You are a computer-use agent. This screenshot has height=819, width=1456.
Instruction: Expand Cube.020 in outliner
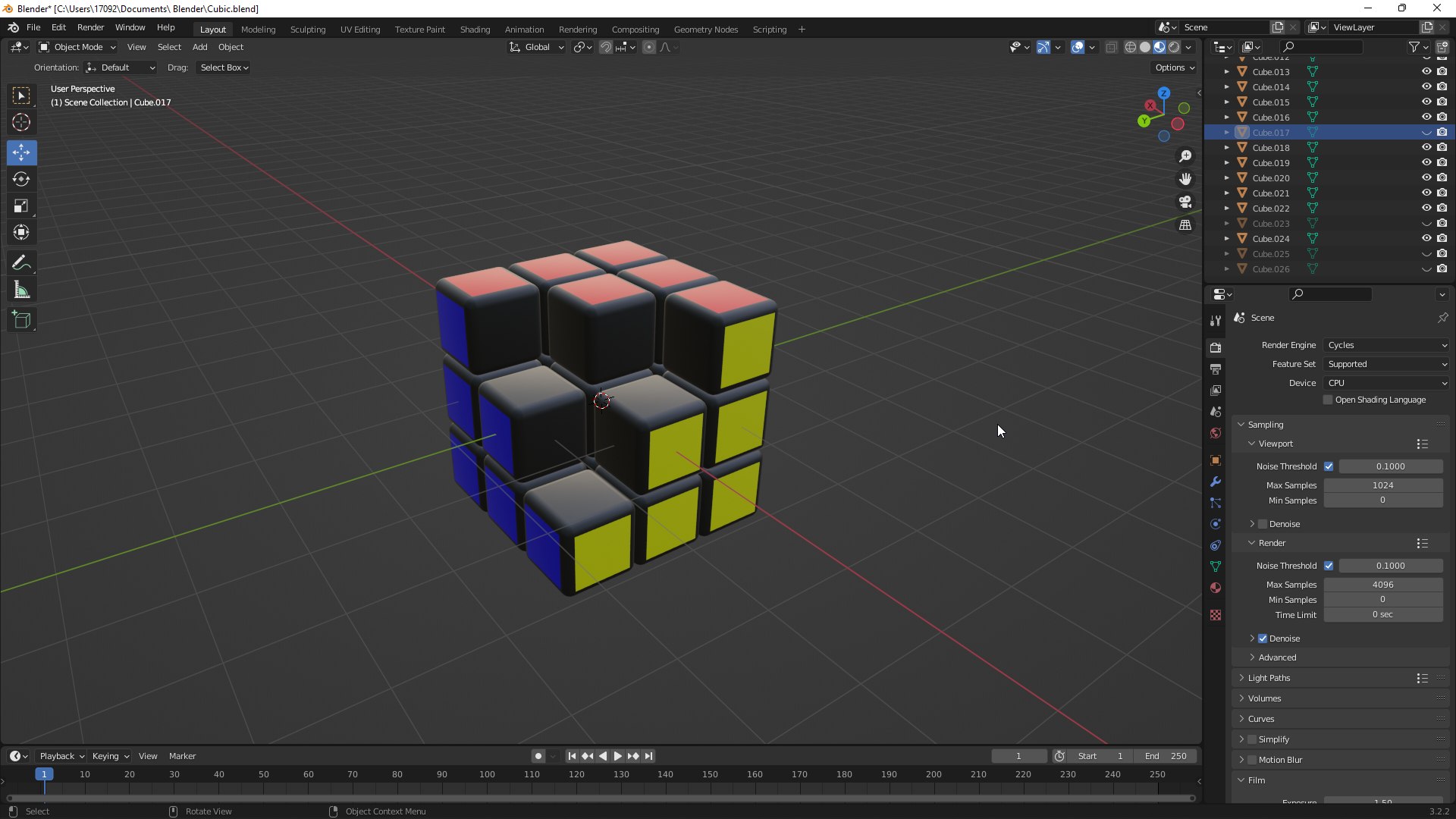pyautogui.click(x=1227, y=178)
